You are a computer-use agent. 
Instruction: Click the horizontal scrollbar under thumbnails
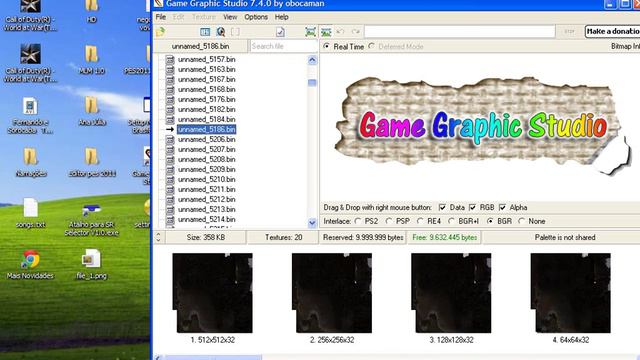pyautogui.click(x=212, y=358)
